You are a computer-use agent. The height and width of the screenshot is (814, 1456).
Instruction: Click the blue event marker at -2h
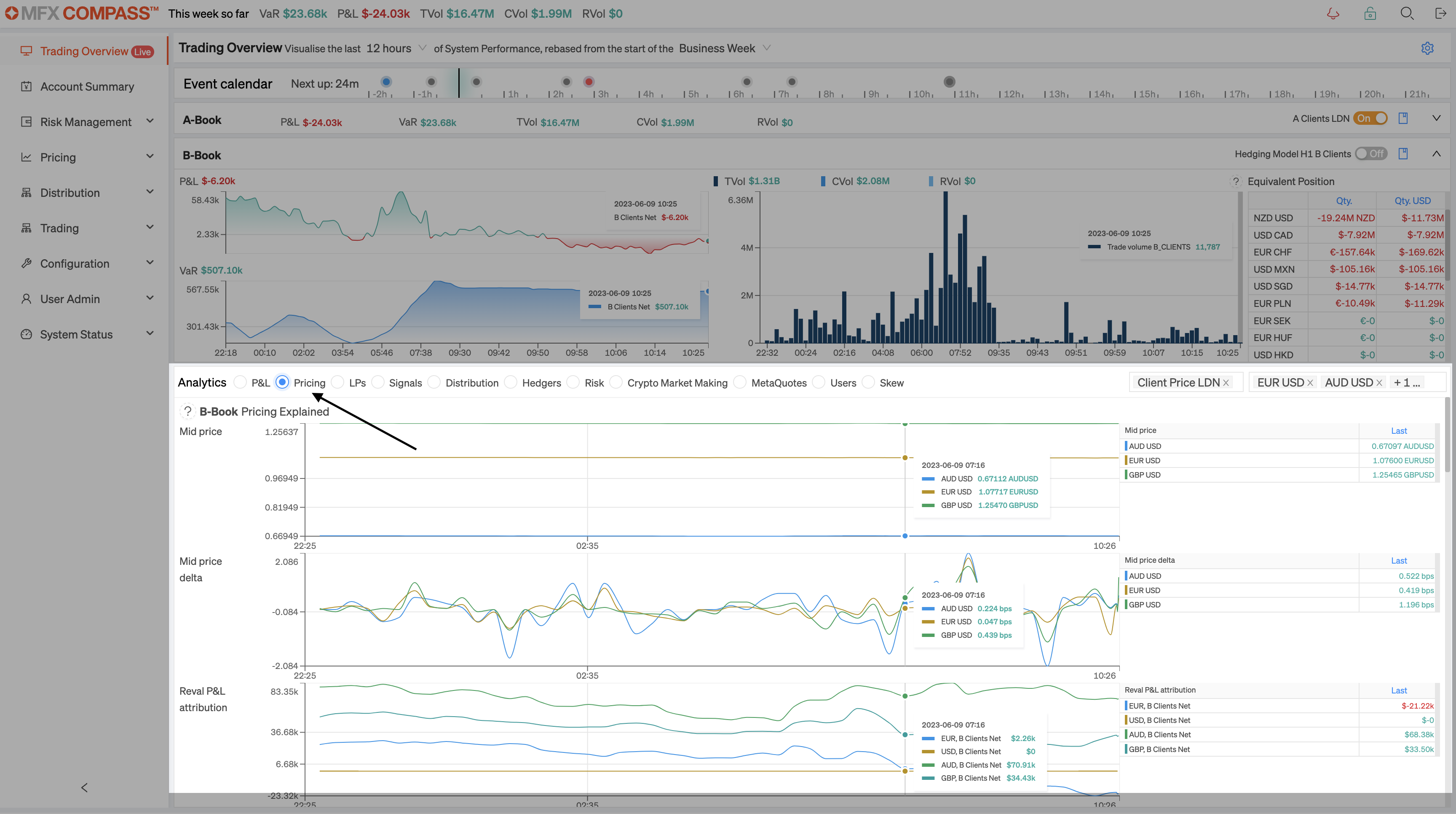coord(386,82)
